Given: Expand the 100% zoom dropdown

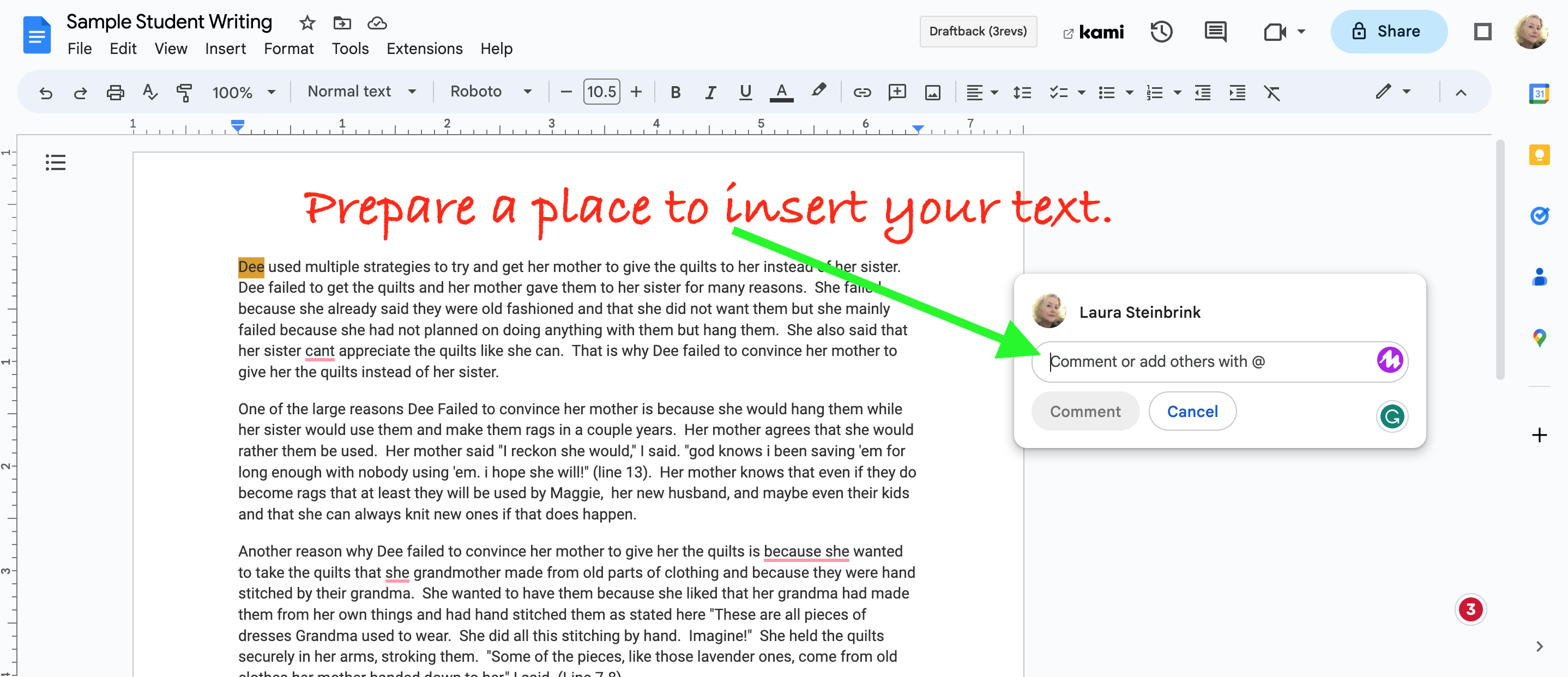Looking at the screenshot, I should 243,92.
